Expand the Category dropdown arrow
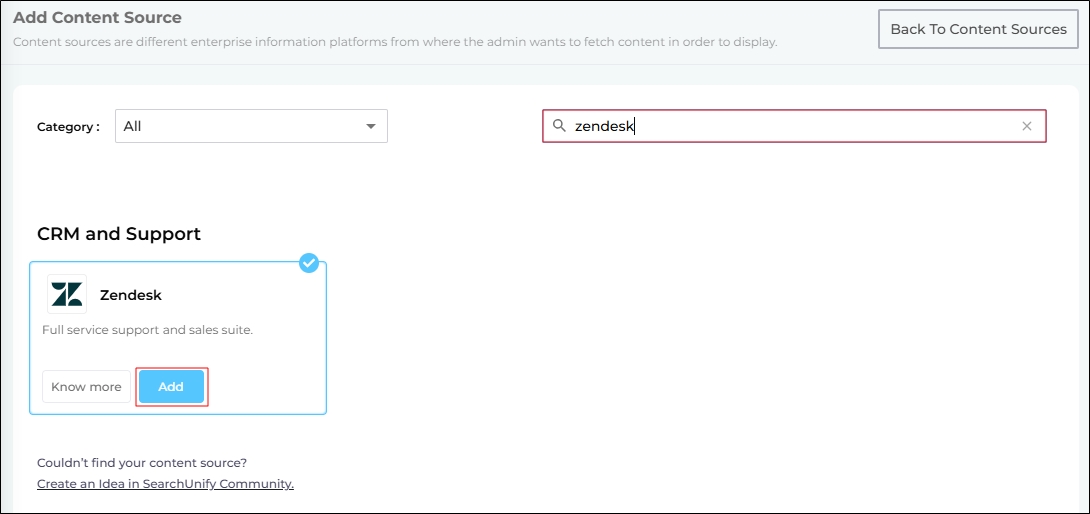The width and height of the screenshot is (1090, 514). pos(371,127)
